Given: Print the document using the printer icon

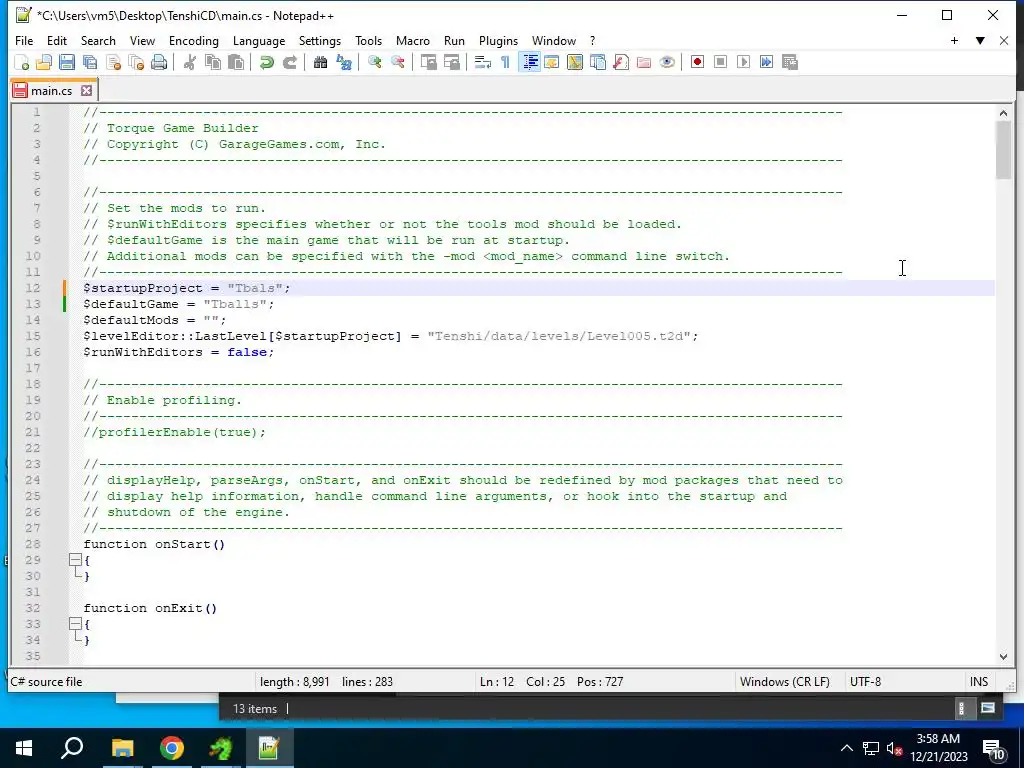Looking at the screenshot, I should (x=159, y=62).
